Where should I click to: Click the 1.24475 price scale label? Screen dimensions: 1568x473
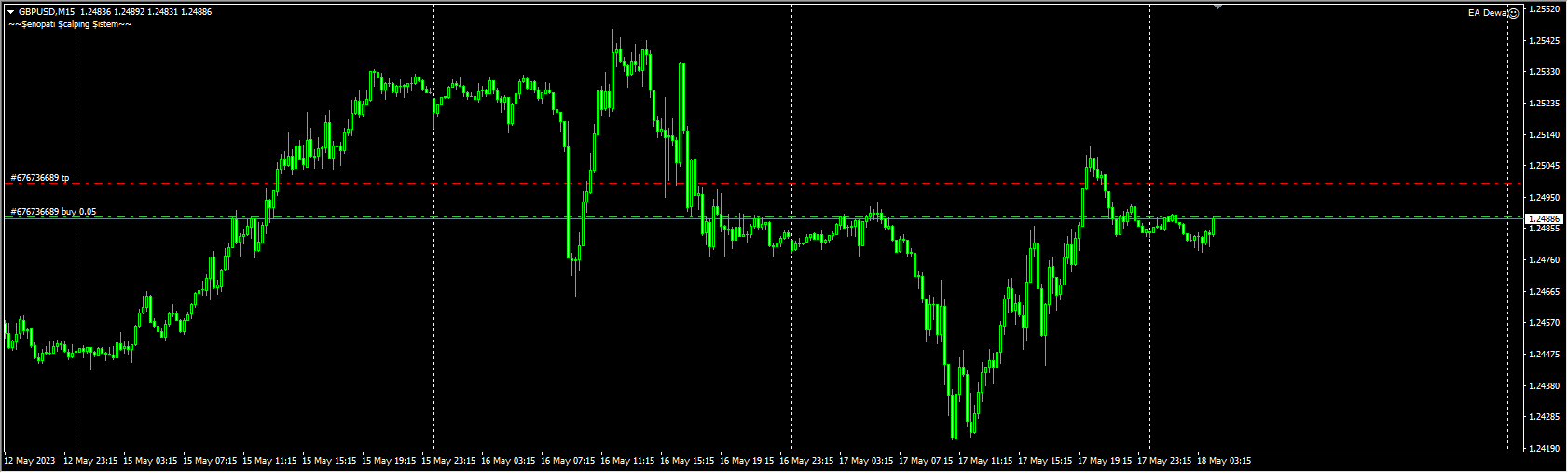pyautogui.click(x=1545, y=355)
